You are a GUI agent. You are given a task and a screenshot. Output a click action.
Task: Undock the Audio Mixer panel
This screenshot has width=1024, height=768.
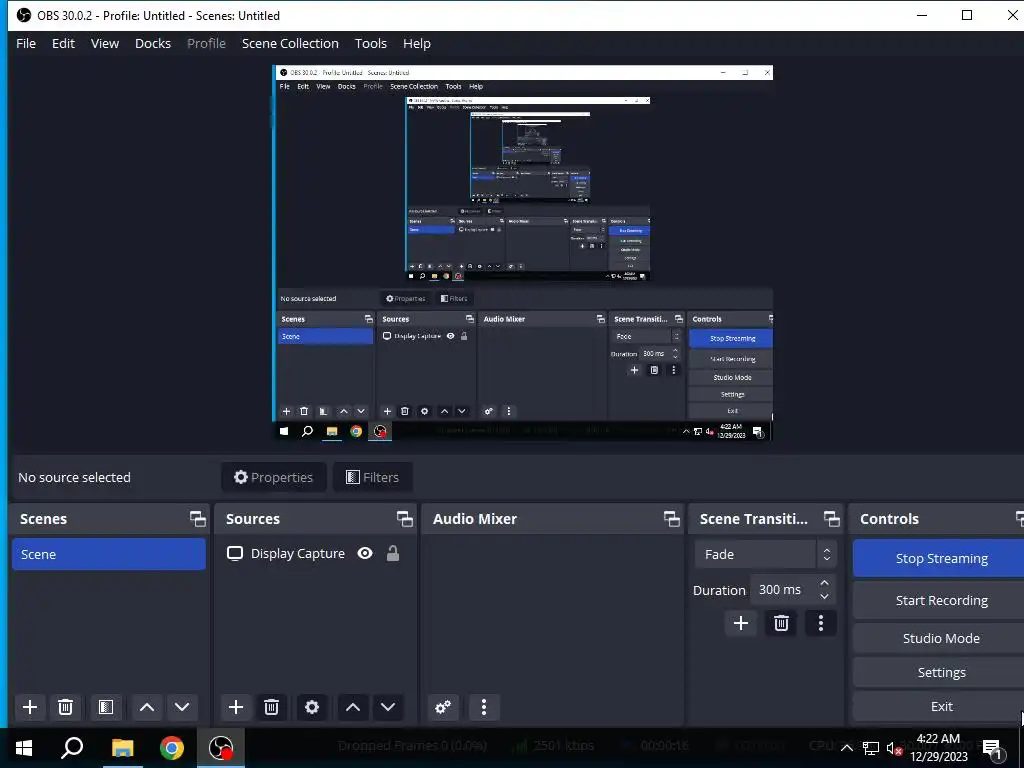pos(672,519)
